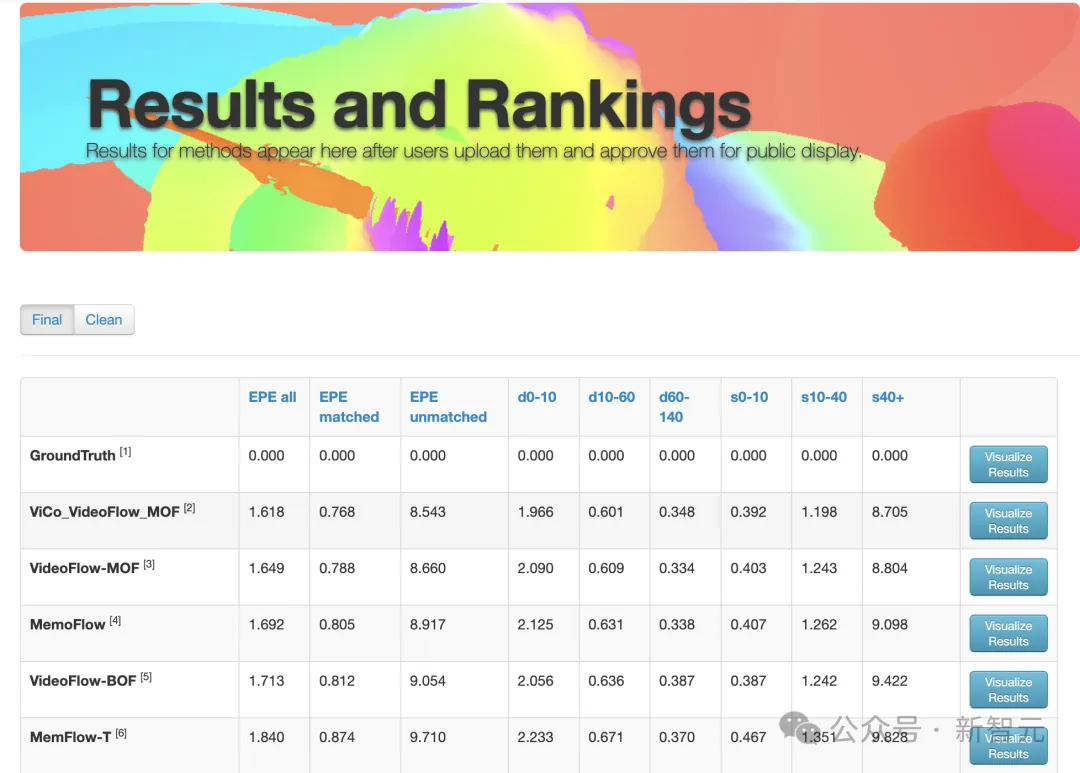1080x773 pixels.
Task: Sort table by d0-10 column
Action: pos(537,397)
